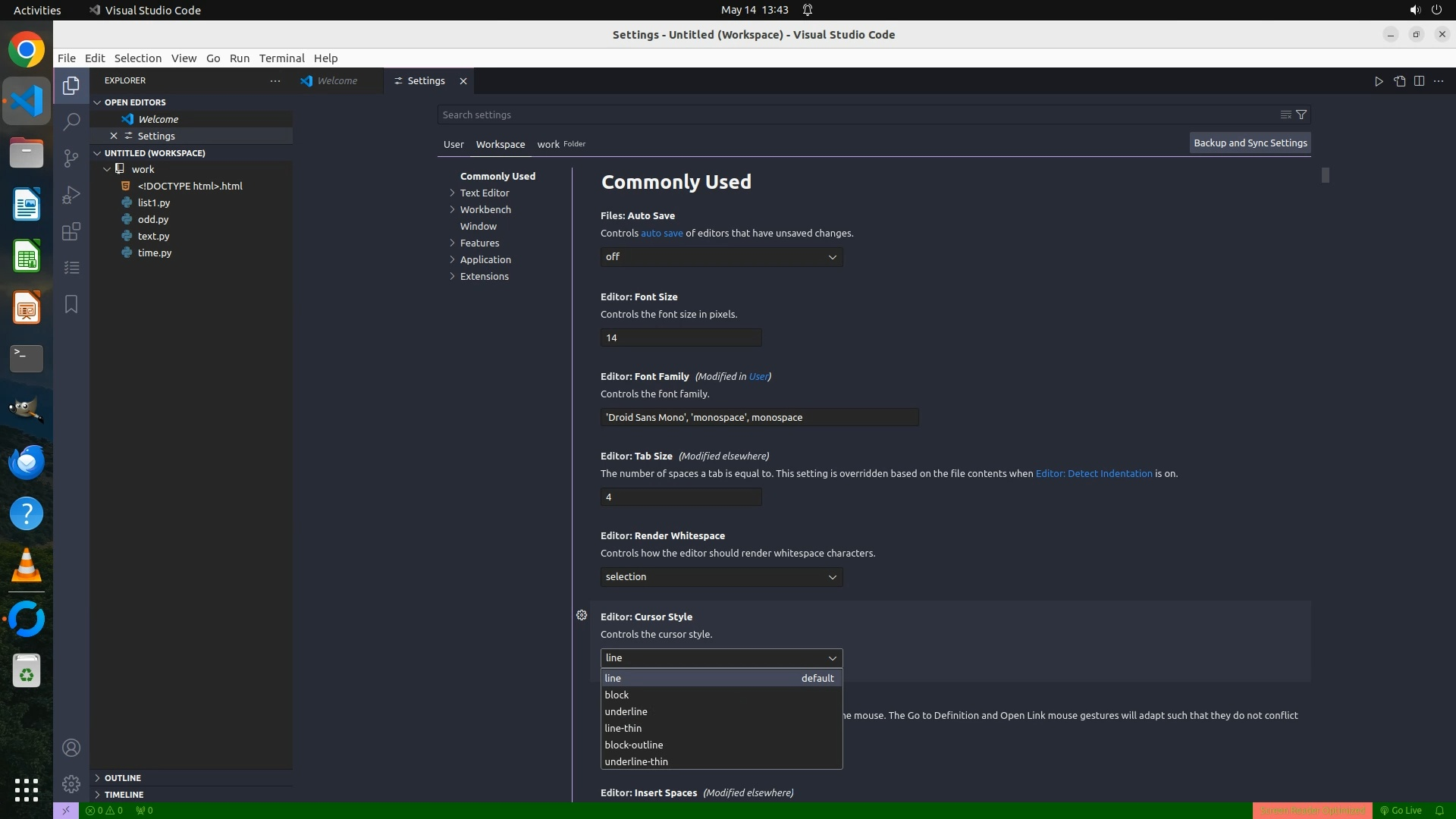Click the settings filter funnel icon
Image resolution: width=1456 pixels, height=819 pixels.
[1301, 115]
